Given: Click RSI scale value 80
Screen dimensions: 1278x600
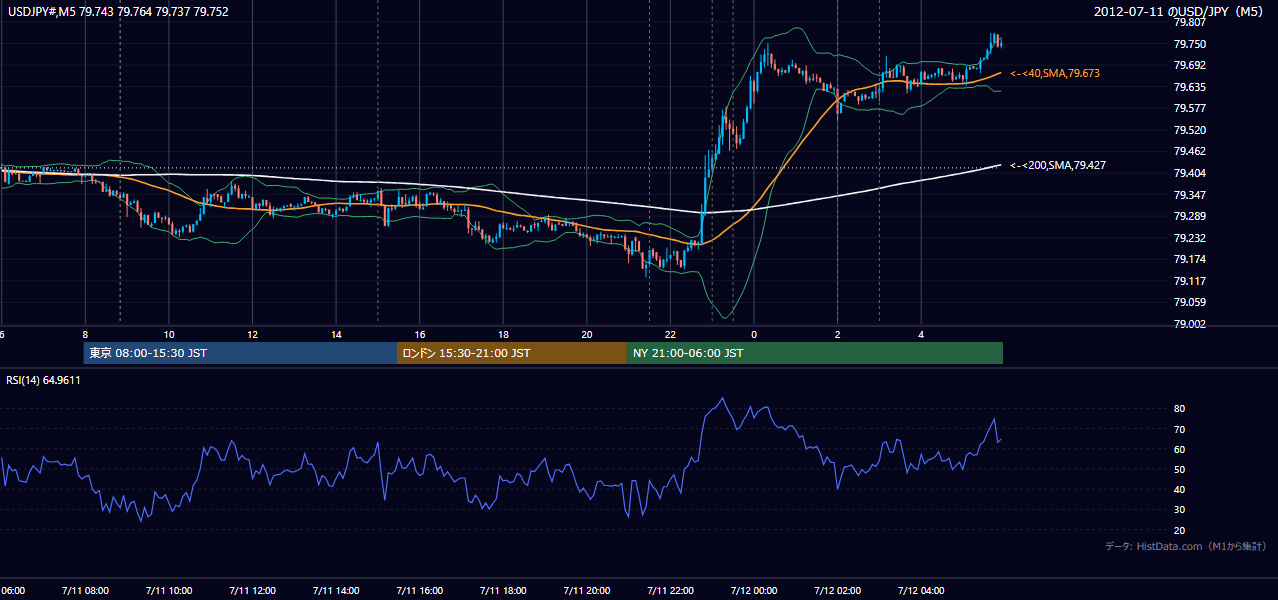Looking at the screenshot, I should point(1179,409).
